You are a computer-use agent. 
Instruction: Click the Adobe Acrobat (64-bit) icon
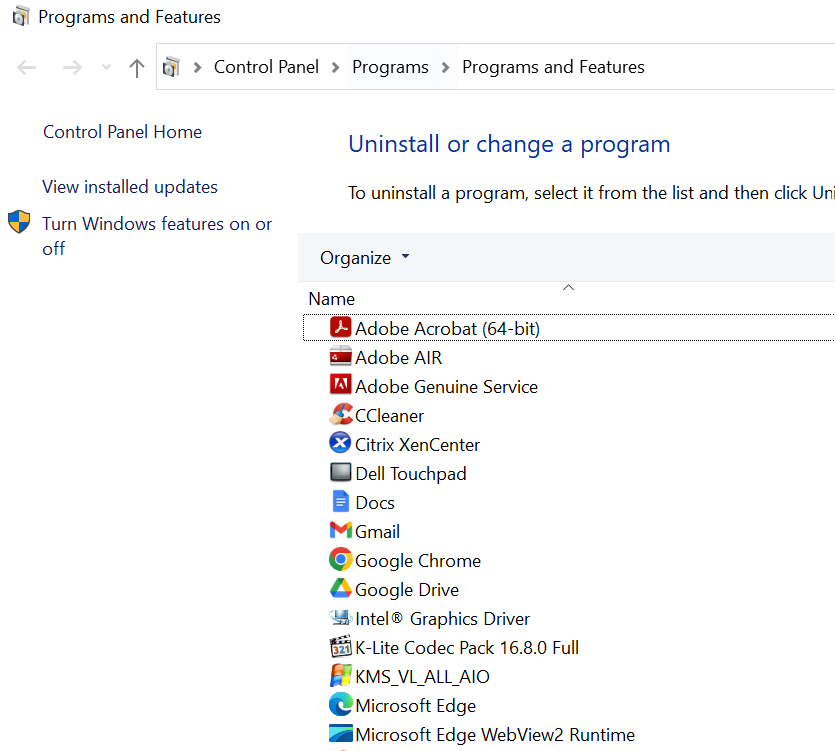pos(340,328)
